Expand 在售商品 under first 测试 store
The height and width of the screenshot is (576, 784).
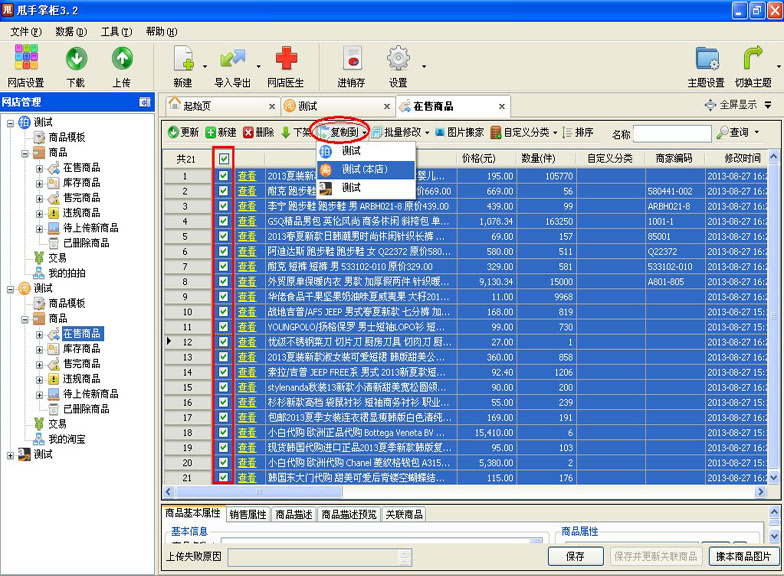[x=39, y=168]
